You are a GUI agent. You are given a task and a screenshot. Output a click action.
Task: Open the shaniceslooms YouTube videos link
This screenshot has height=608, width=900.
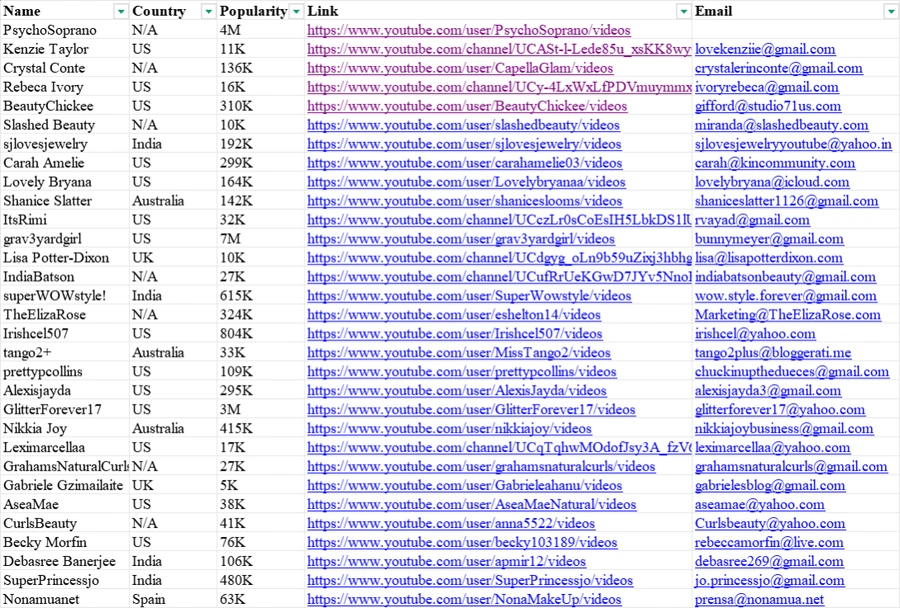click(464, 201)
